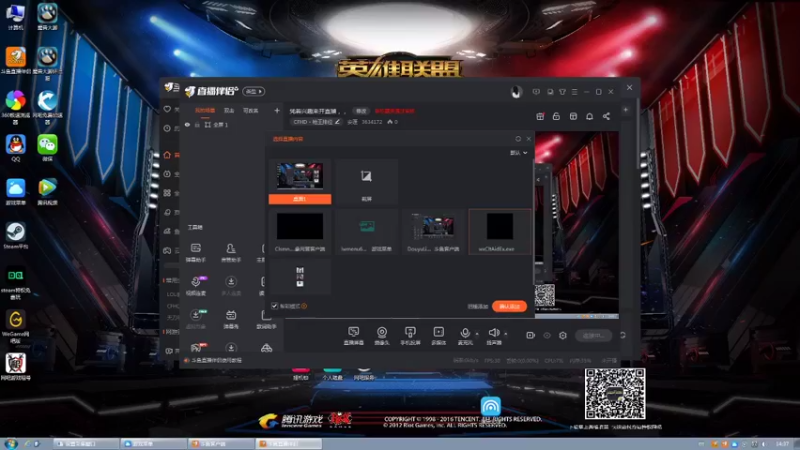Click the refresh icon in source dialog header
This screenshot has height=450, width=800.
(x=518, y=139)
